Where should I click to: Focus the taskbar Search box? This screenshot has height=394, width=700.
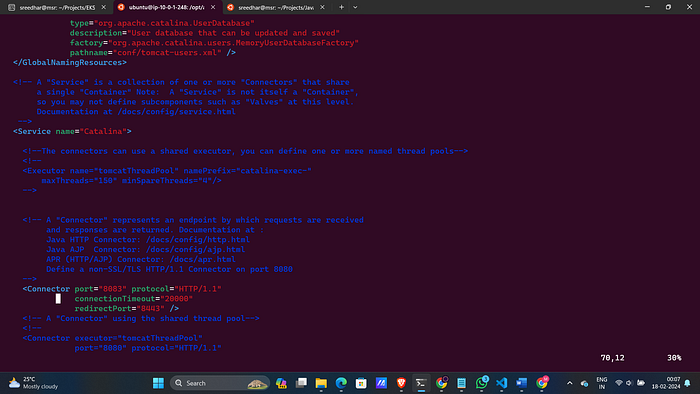tap(220, 383)
